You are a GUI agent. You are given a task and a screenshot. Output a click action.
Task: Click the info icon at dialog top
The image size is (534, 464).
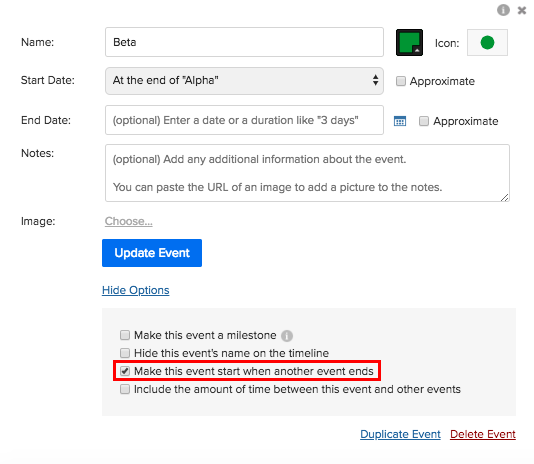(x=503, y=10)
